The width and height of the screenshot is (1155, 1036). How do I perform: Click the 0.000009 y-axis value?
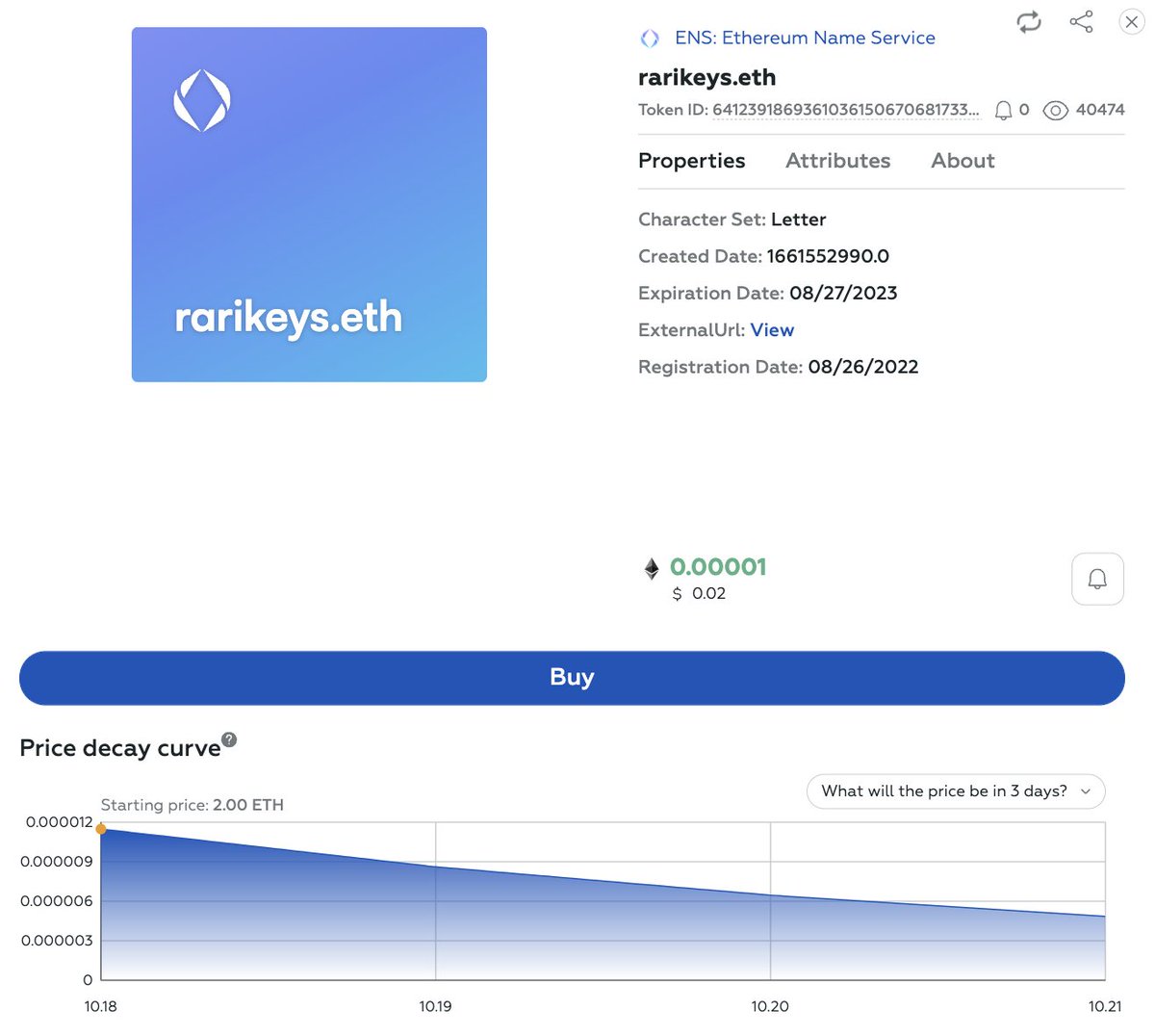coord(57,862)
